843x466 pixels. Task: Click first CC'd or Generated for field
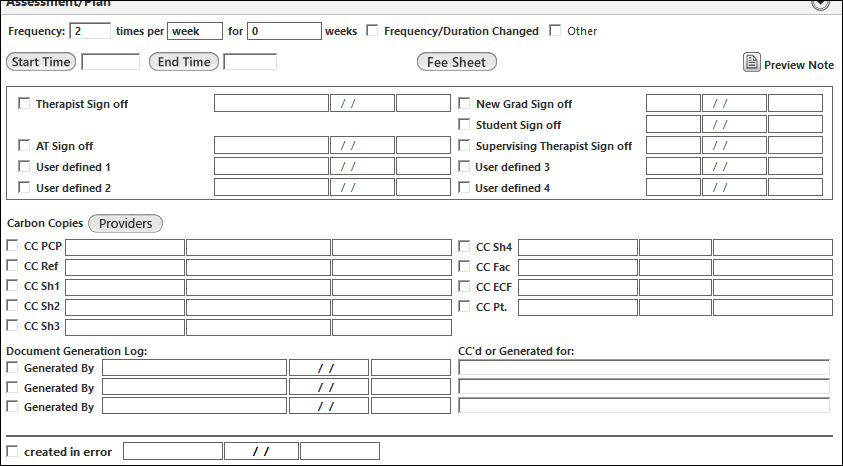[x=644, y=368]
